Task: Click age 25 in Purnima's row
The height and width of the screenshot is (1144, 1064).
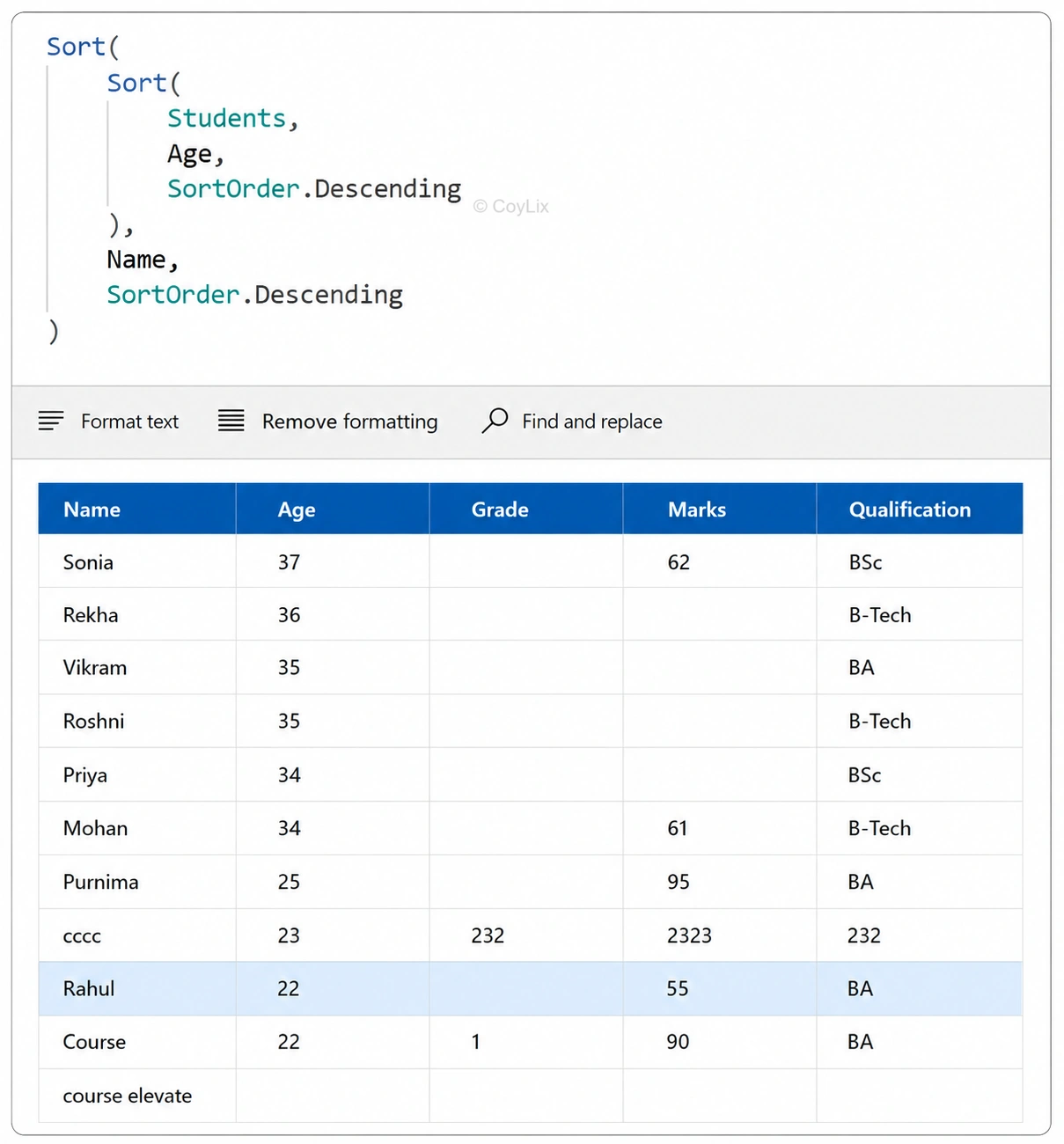Action: coord(289,882)
